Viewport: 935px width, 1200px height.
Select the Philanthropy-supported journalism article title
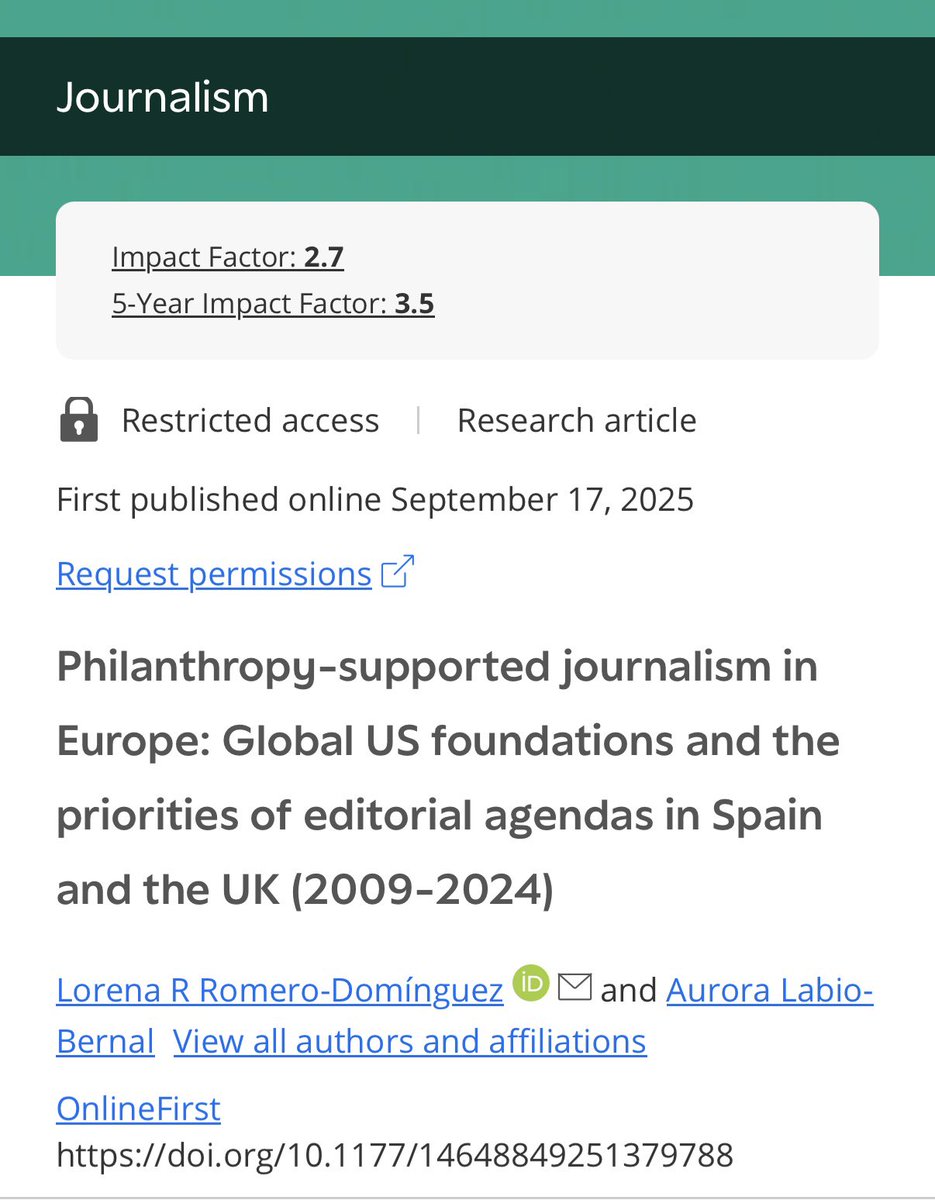click(448, 778)
